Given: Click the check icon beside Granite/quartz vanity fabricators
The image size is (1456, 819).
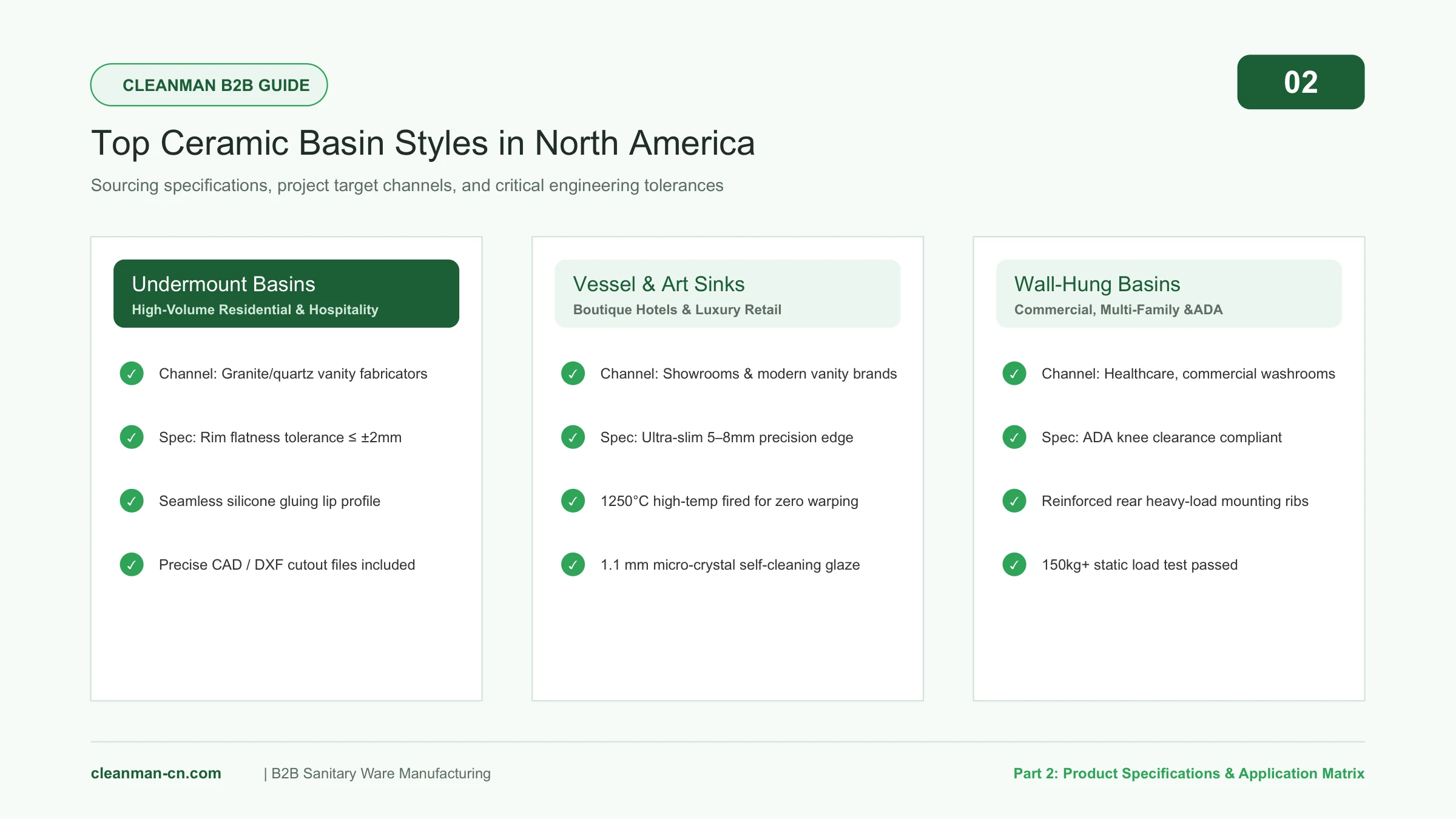Looking at the screenshot, I should click(132, 374).
